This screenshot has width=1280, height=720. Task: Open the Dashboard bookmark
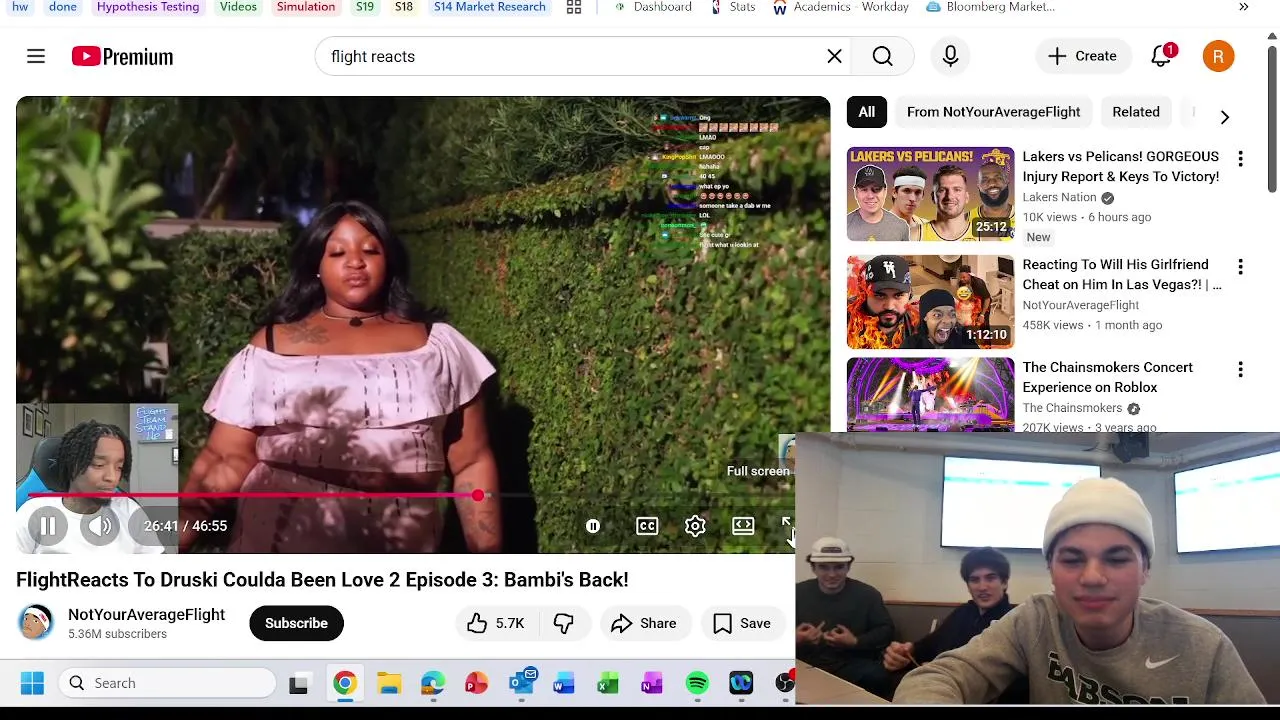(652, 7)
